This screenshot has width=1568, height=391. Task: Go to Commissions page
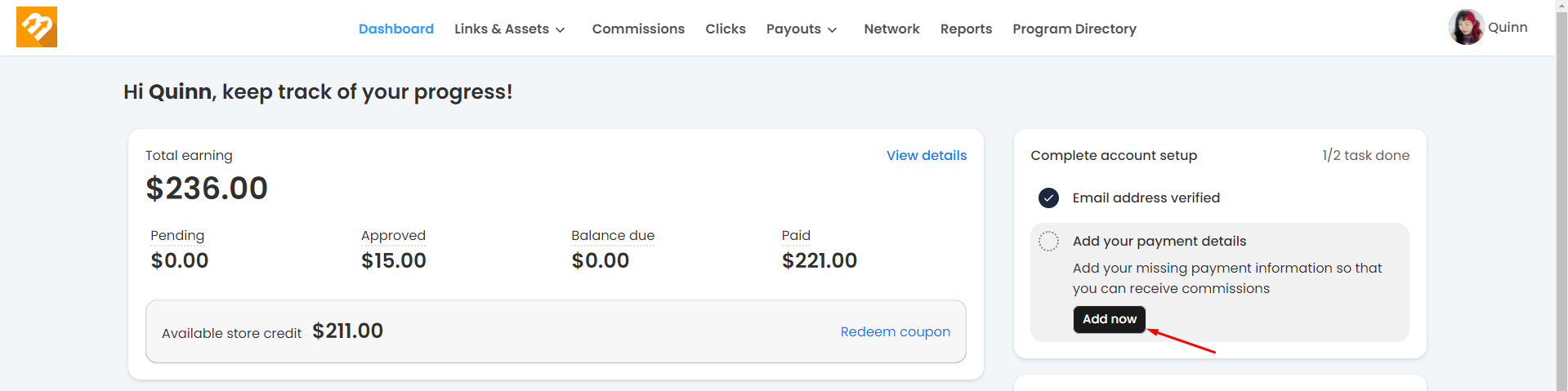[638, 29]
